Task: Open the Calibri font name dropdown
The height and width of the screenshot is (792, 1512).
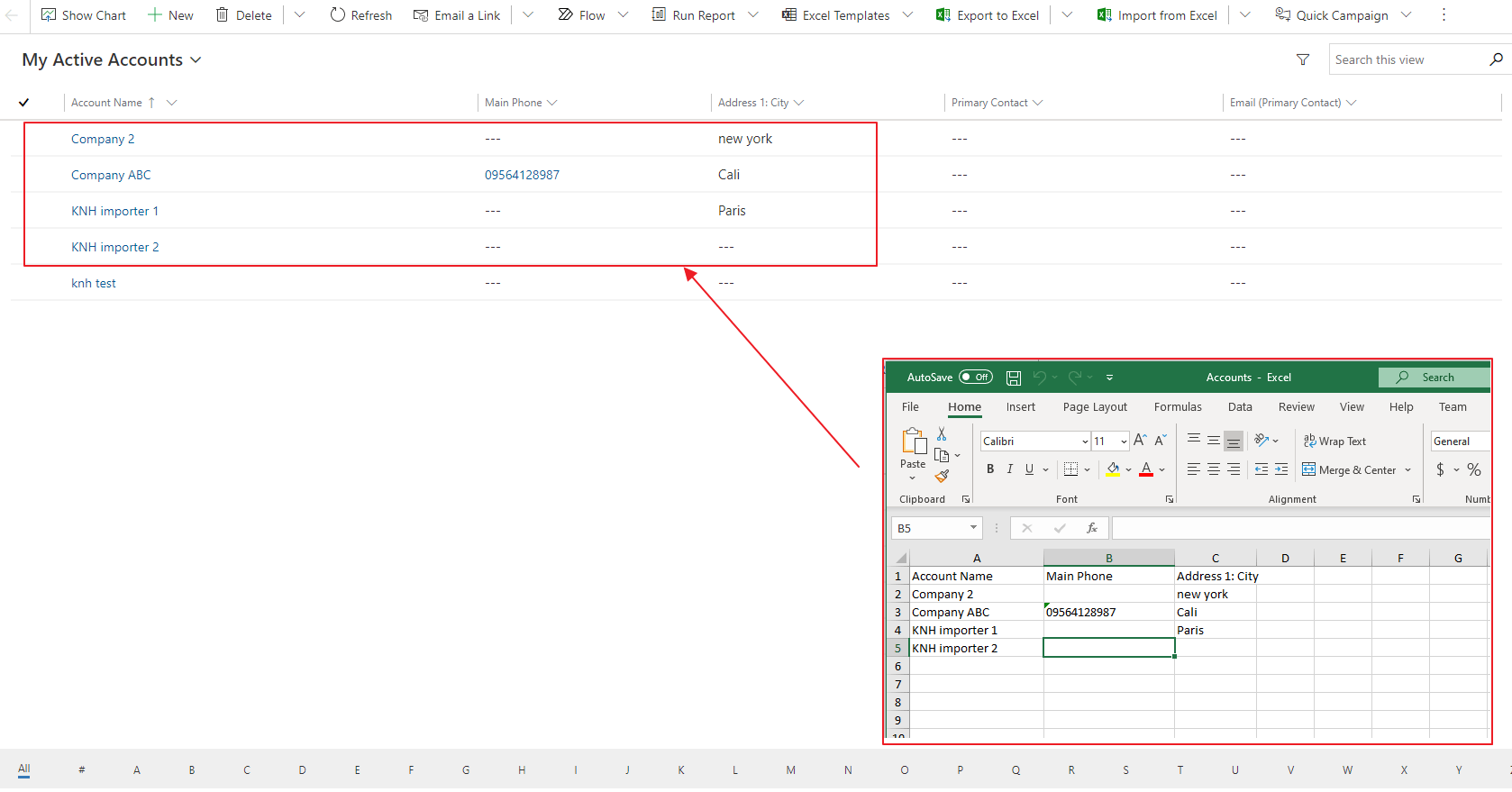Action: coord(1085,442)
